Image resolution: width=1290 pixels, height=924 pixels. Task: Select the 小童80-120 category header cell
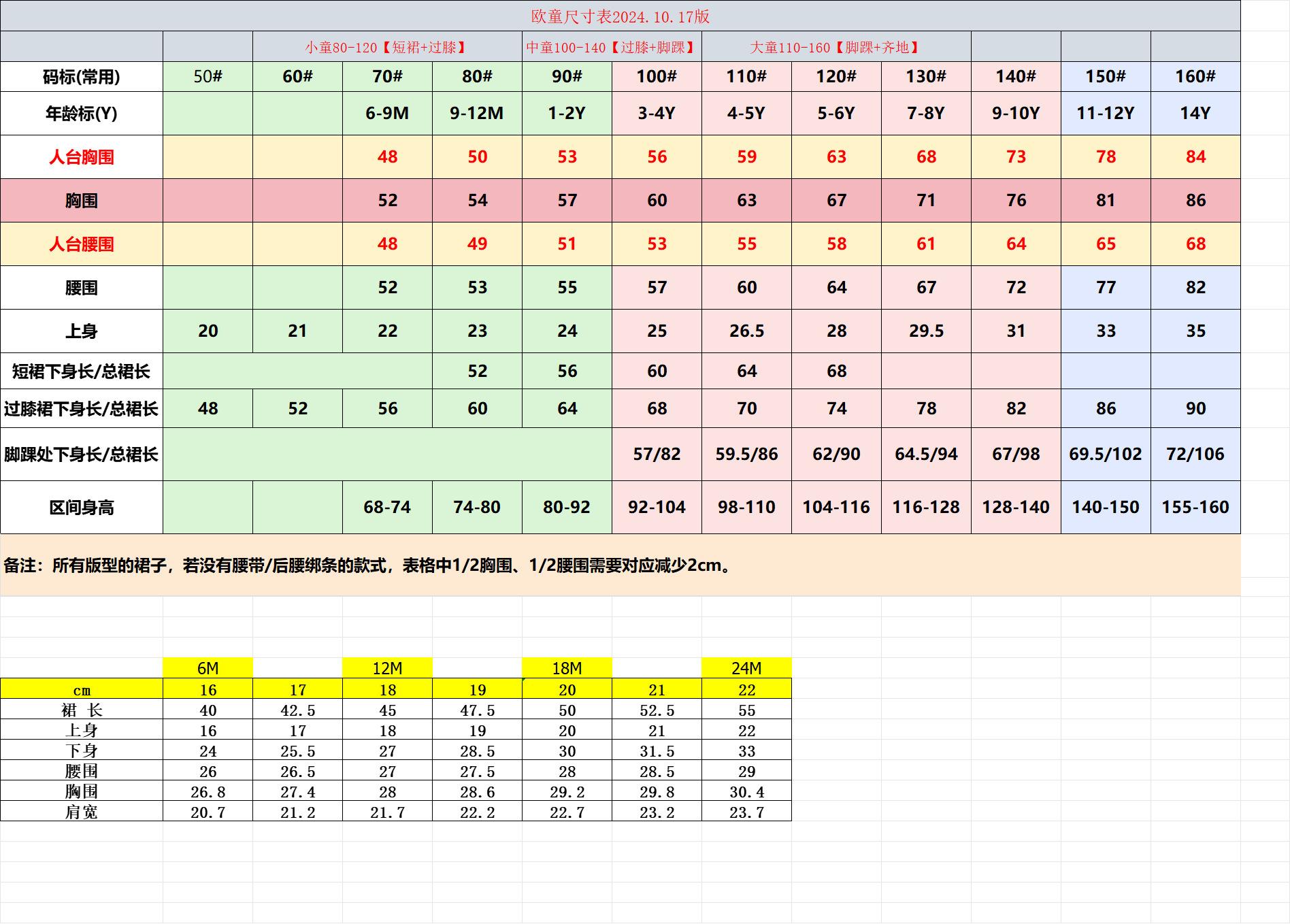386,47
